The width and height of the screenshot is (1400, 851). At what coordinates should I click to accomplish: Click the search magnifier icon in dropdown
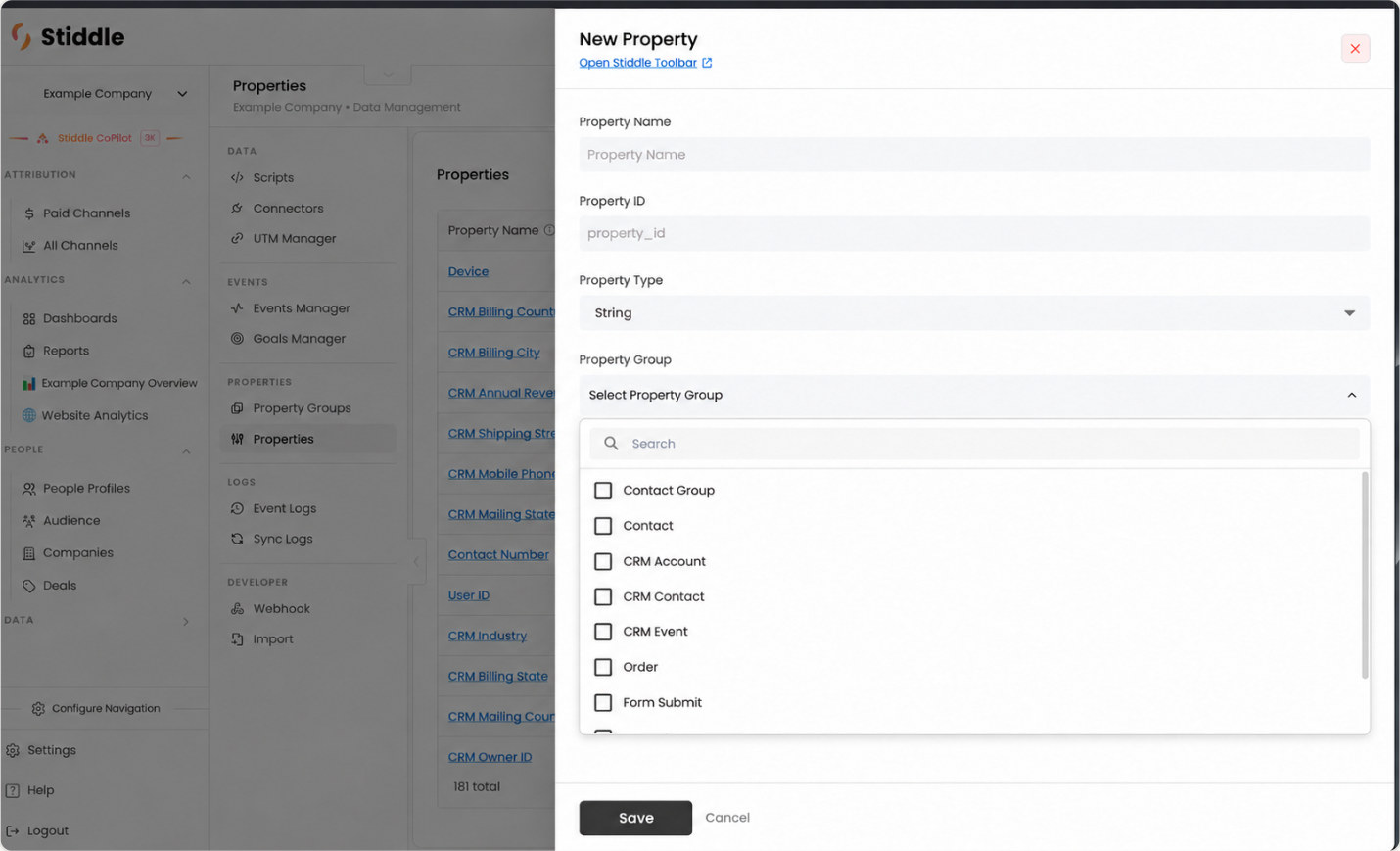point(611,444)
